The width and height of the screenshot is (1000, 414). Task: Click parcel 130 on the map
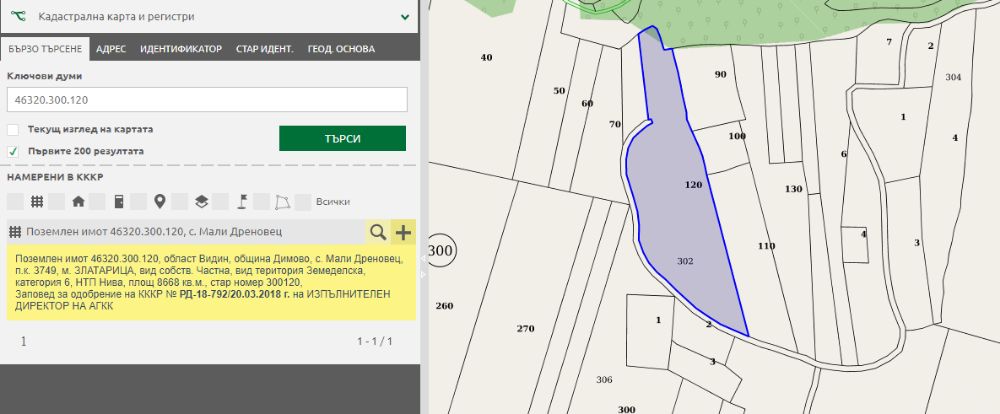pyautogui.click(x=793, y=189)
